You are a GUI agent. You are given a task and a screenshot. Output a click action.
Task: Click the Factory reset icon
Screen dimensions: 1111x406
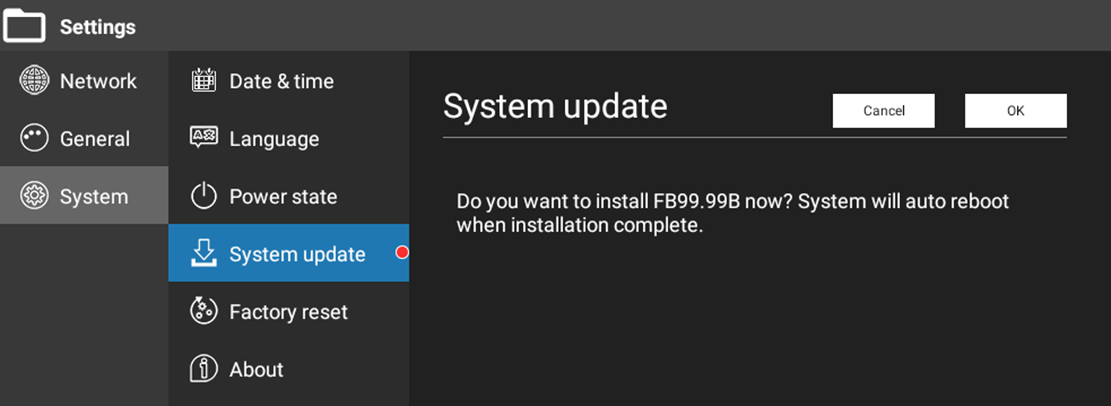click(204, 312)
